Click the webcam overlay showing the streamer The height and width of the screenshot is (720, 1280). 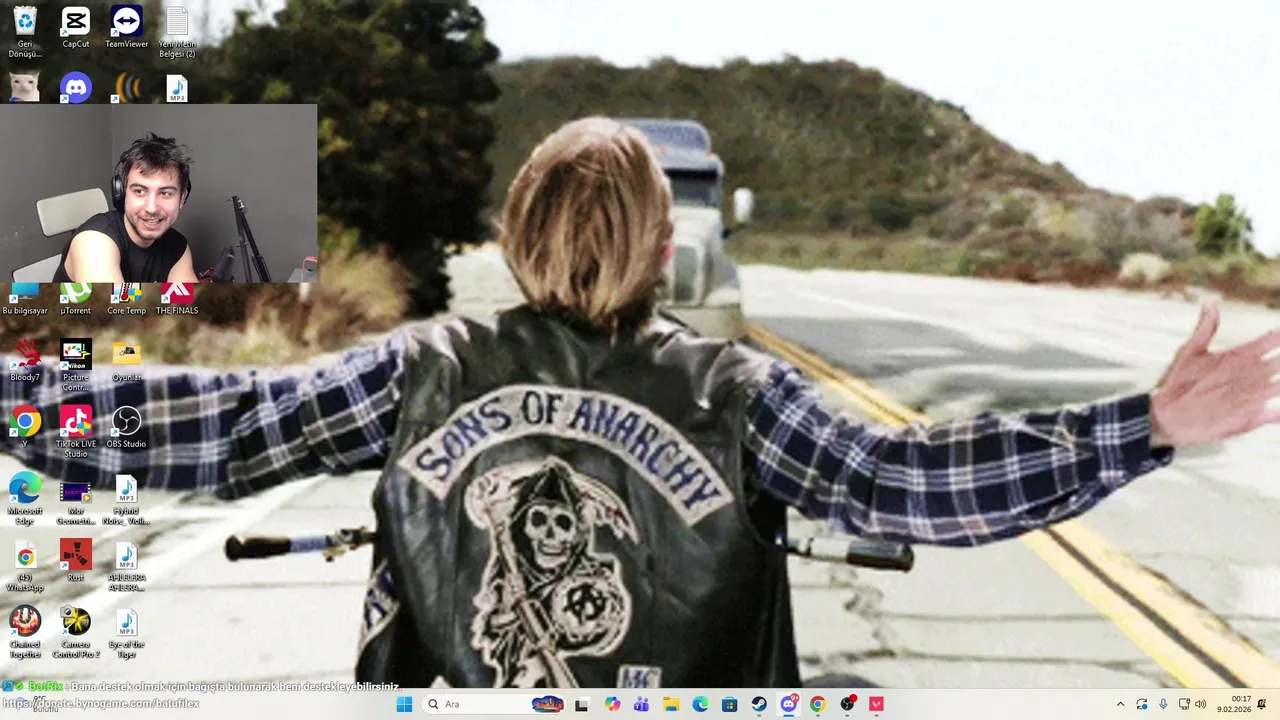pyautogui.click(x=159, y=193)
